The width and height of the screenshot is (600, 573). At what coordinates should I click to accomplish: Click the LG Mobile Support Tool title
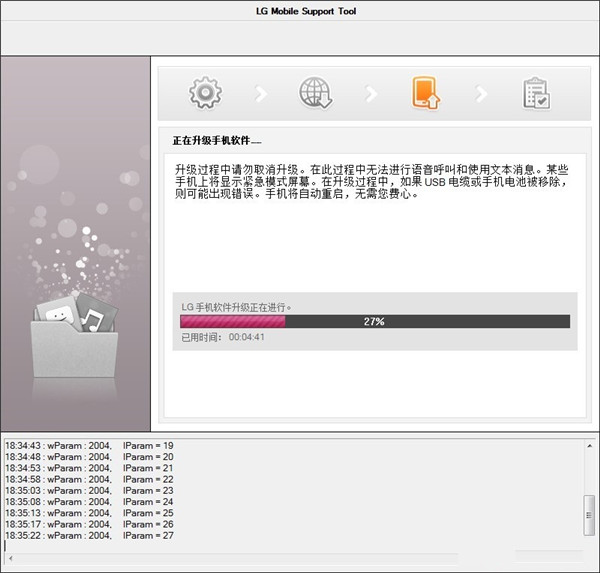tap(306, 11)
